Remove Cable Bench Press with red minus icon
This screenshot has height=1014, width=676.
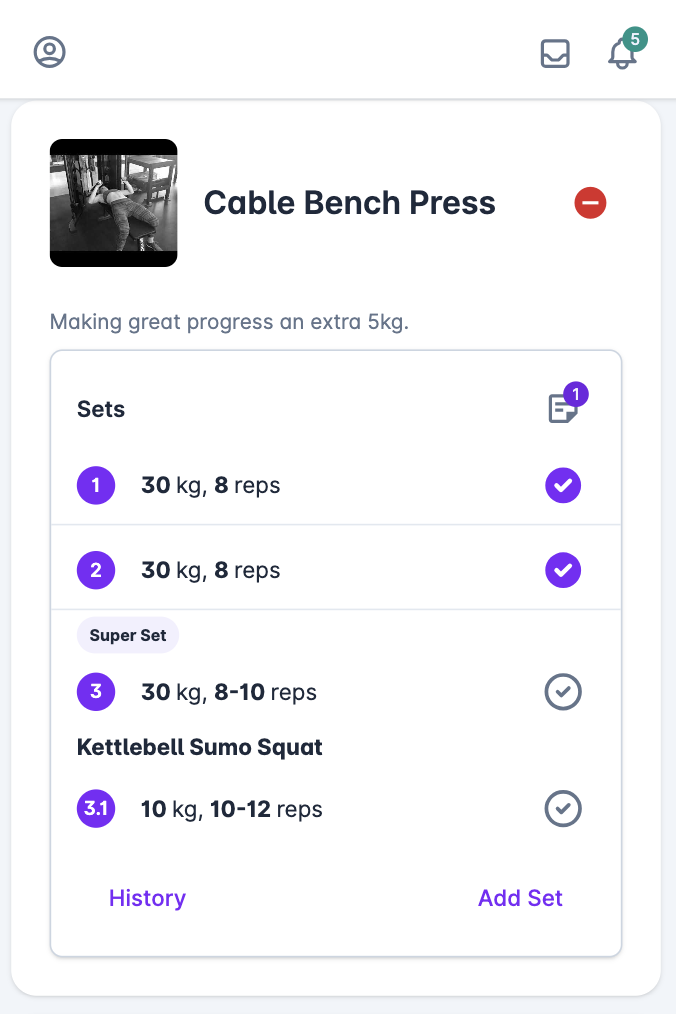590,203
